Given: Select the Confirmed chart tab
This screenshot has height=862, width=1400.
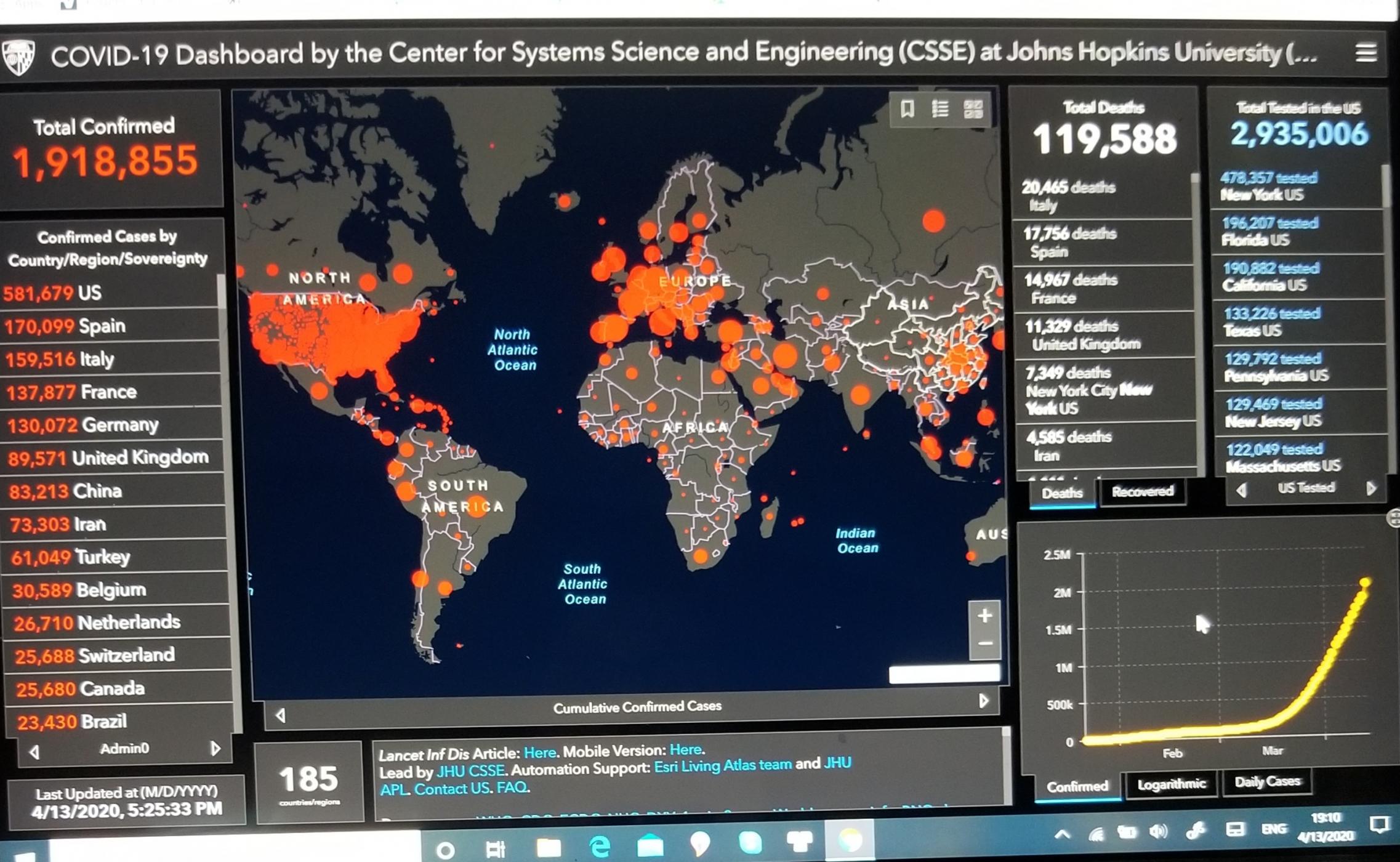Looking at the screenshot, I should tap(1077, 786).
